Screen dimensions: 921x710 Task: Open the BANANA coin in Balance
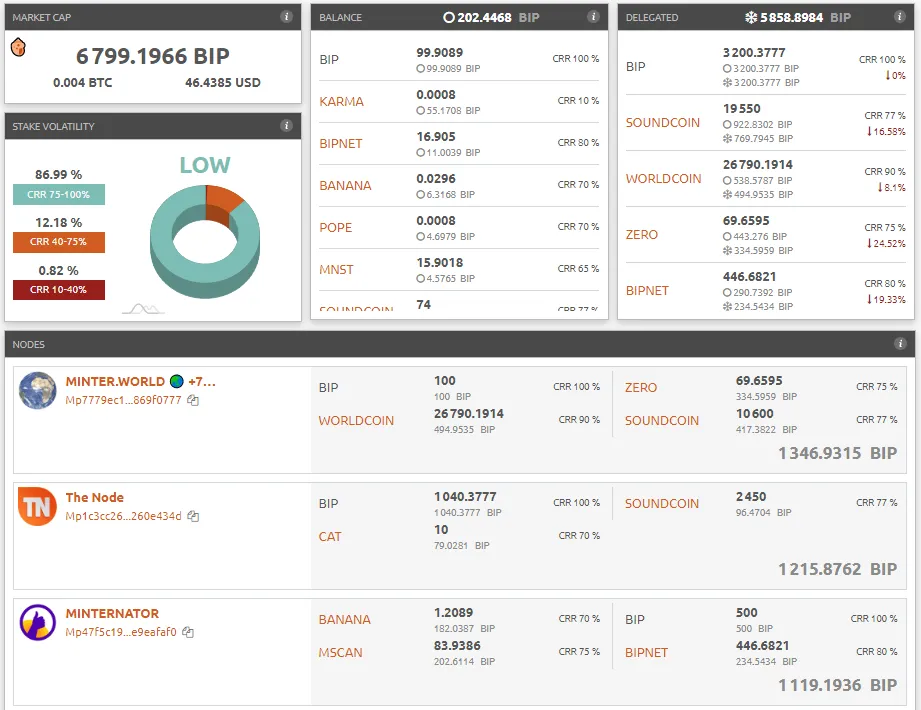click(345, 186)
